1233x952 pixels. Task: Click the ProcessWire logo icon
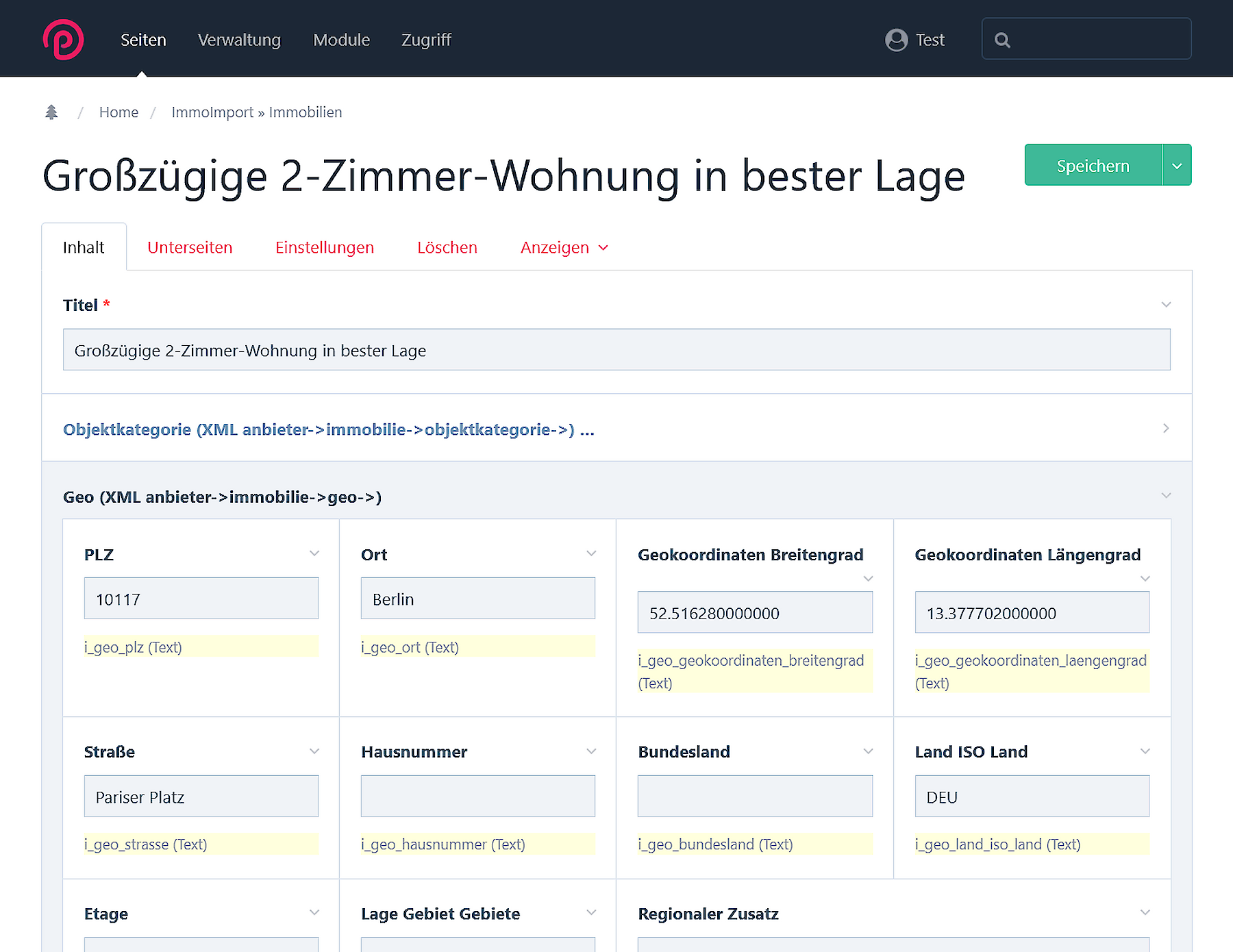click(x=63, y=40)
